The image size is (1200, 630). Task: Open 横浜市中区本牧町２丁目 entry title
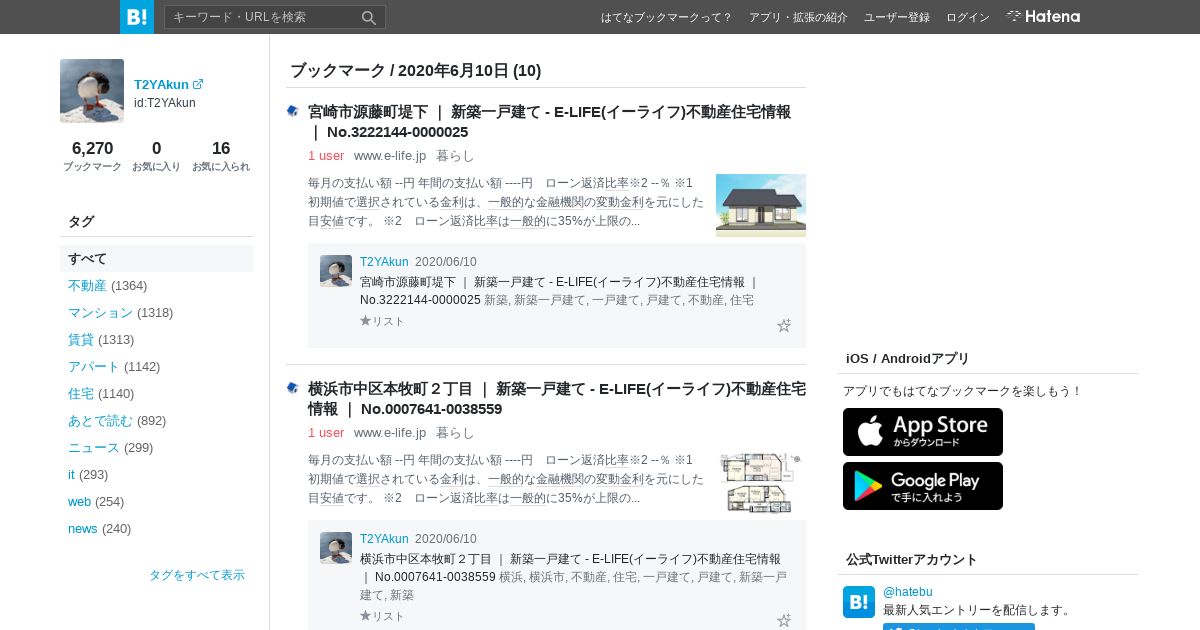click(x=557, y=399)
